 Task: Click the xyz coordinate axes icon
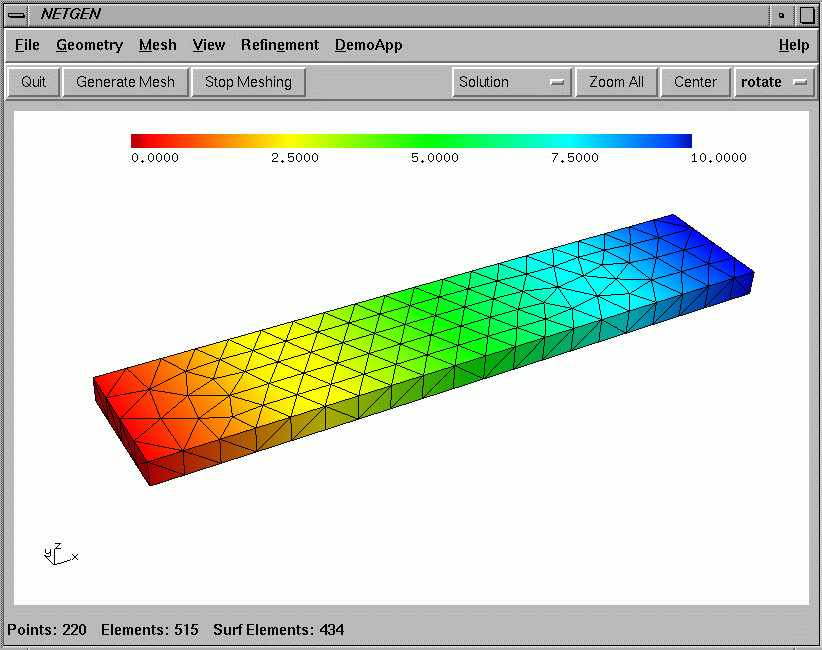tap(61, 554)
